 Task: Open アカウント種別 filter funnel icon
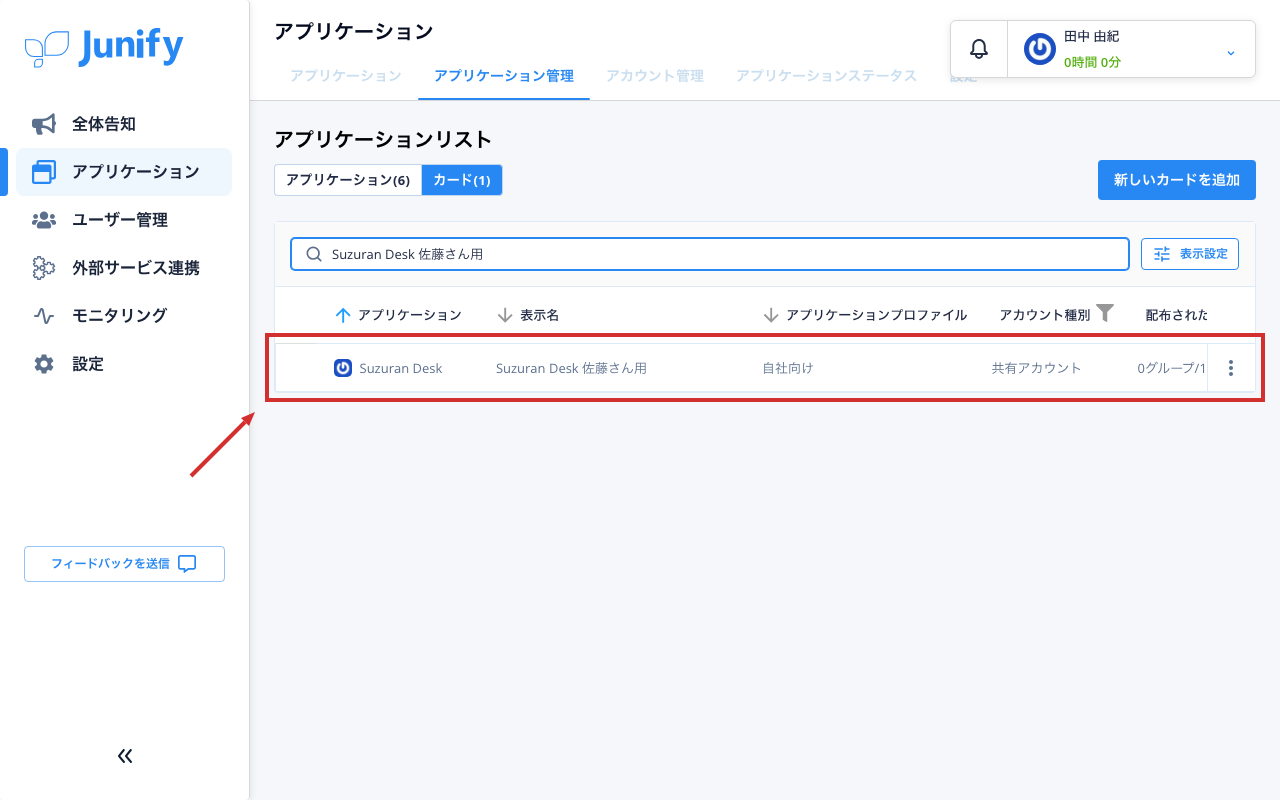[1105, 313]
